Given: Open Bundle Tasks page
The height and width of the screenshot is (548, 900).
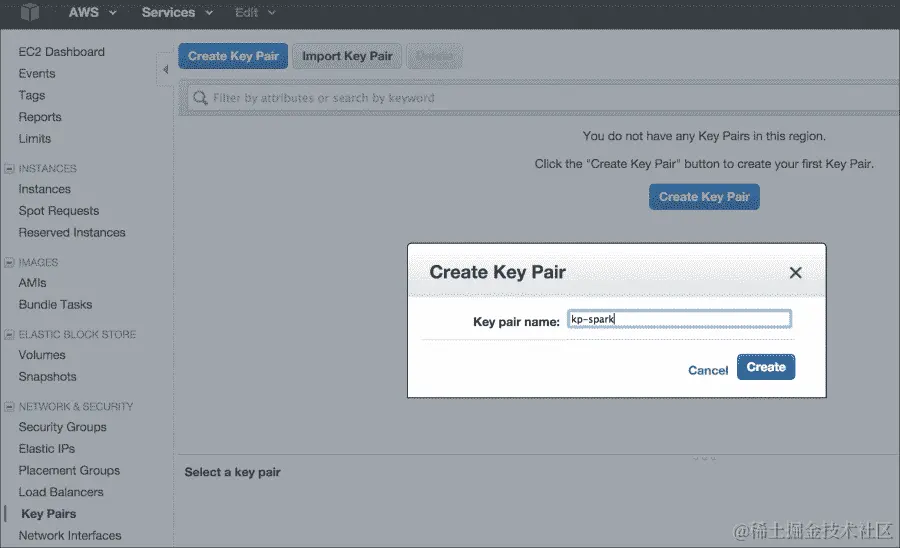Looking at the screenshot, I should coord(55,305).
